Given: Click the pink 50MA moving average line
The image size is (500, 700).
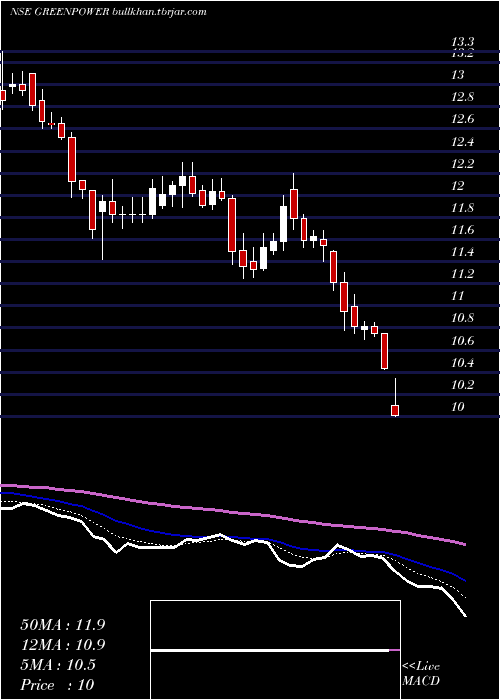Looking at the screenshot, I should pos(232,512).
